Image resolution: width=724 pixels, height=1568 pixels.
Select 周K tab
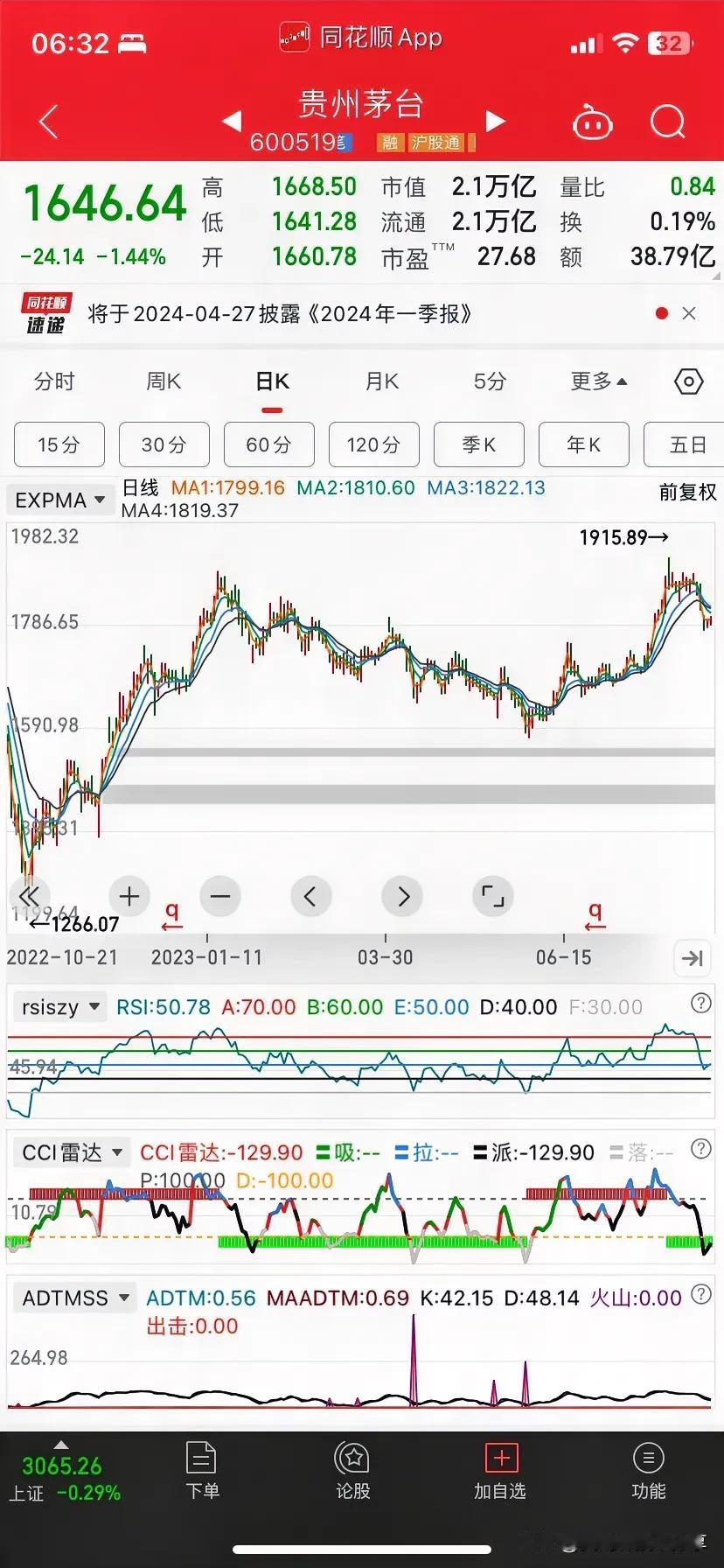[164, 381]
